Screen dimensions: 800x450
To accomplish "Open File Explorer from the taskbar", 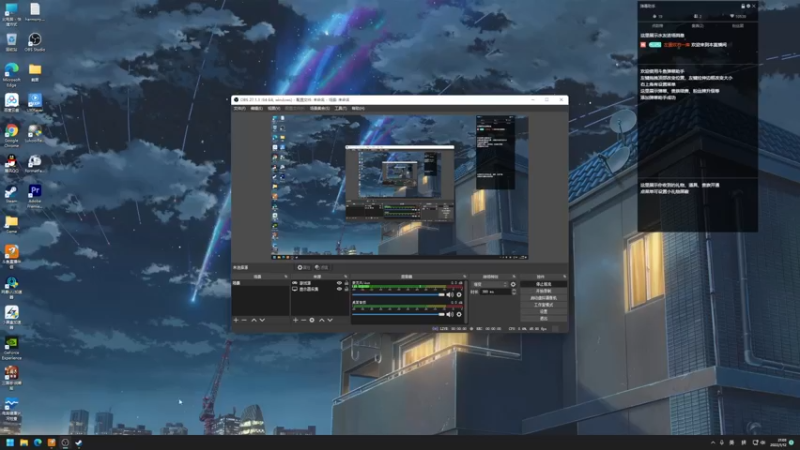I will [x=24, y=442].
